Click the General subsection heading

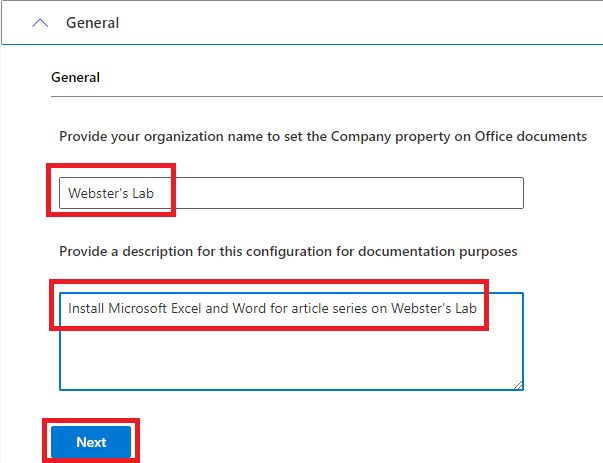tap(75, 77)
